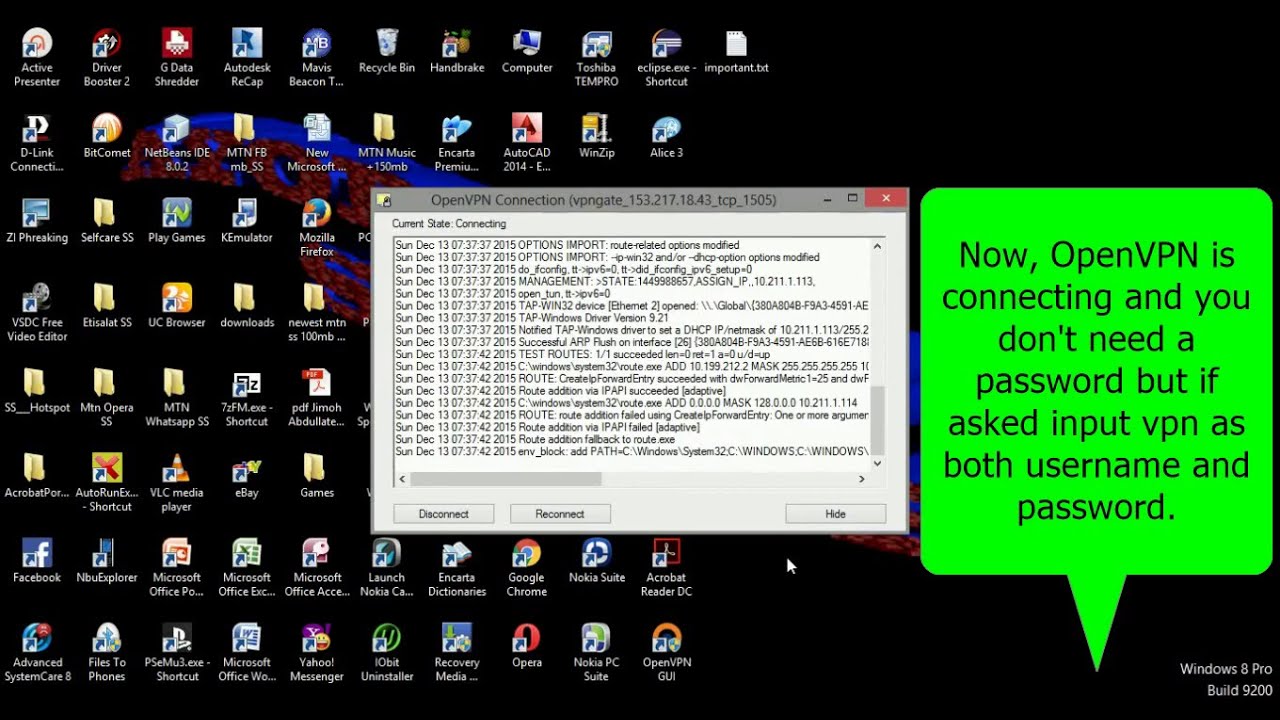Select the Toshiba TEMPRO icon

[597, 58]
